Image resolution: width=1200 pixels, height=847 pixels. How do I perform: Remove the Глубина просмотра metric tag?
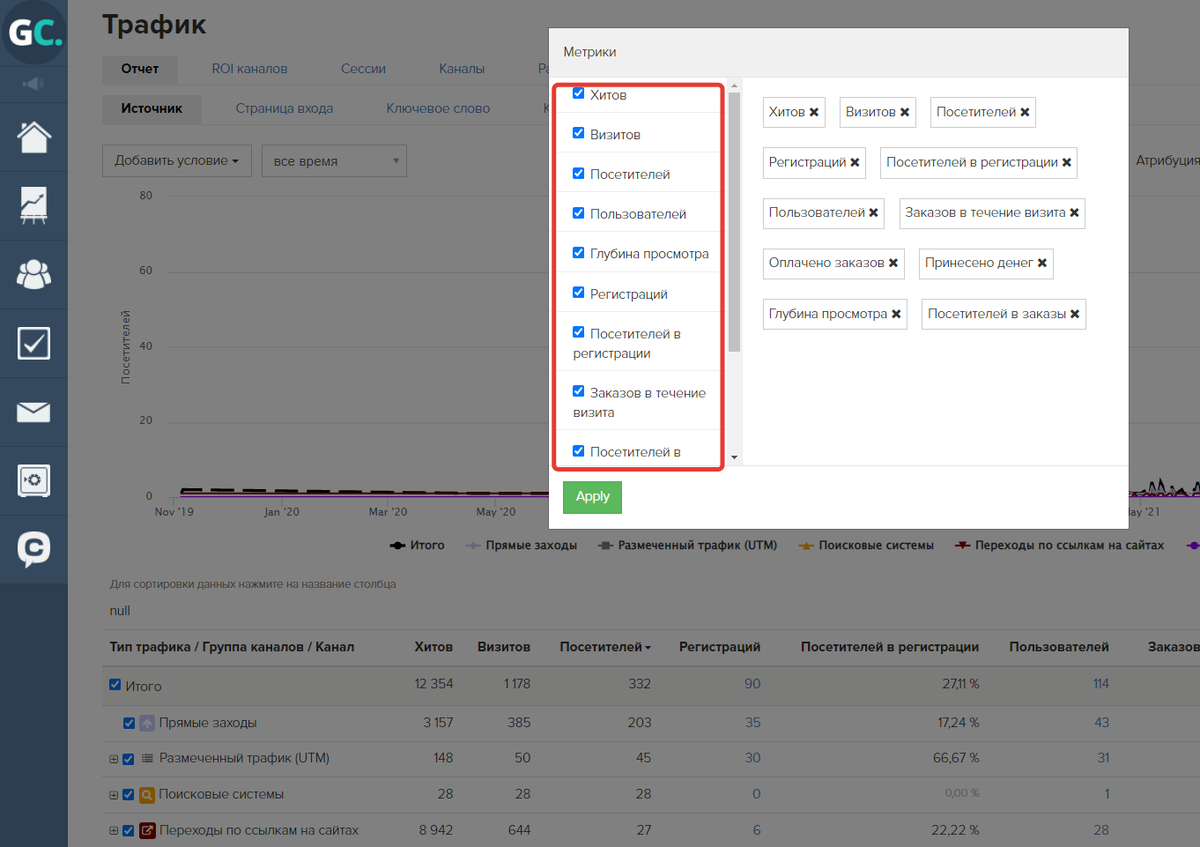[x=897, y=314]
